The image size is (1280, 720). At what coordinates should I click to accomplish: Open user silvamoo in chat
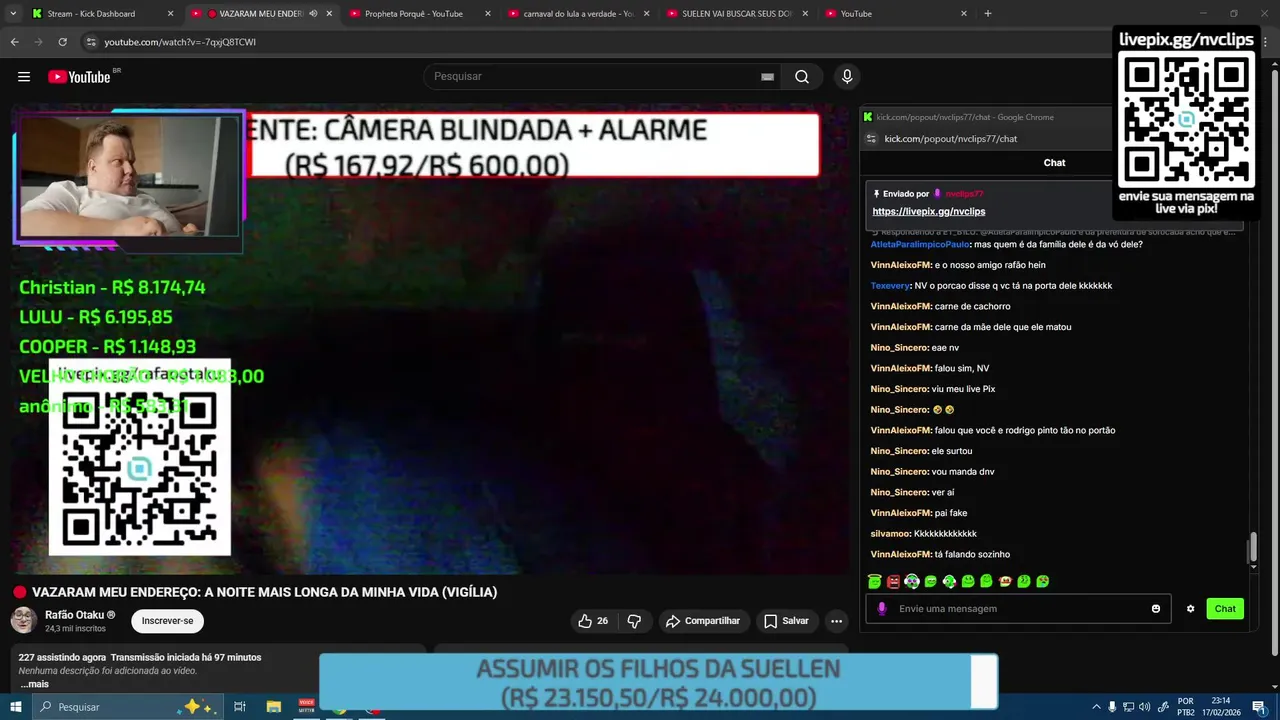[890, 534]
